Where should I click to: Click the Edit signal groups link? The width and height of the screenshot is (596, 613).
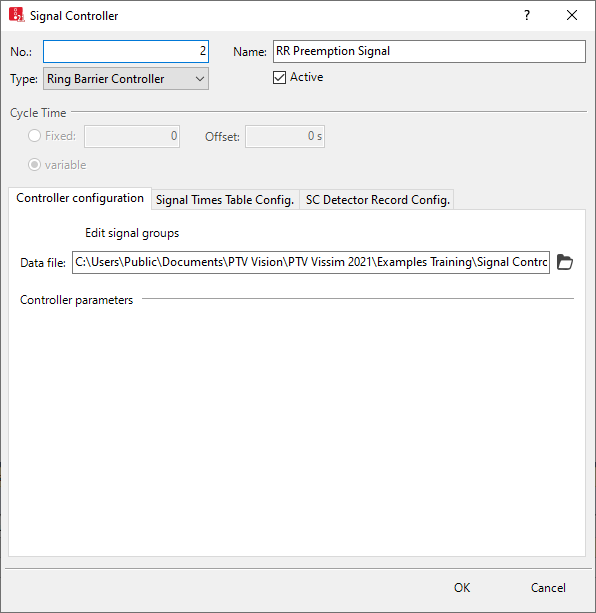(132, 233)
